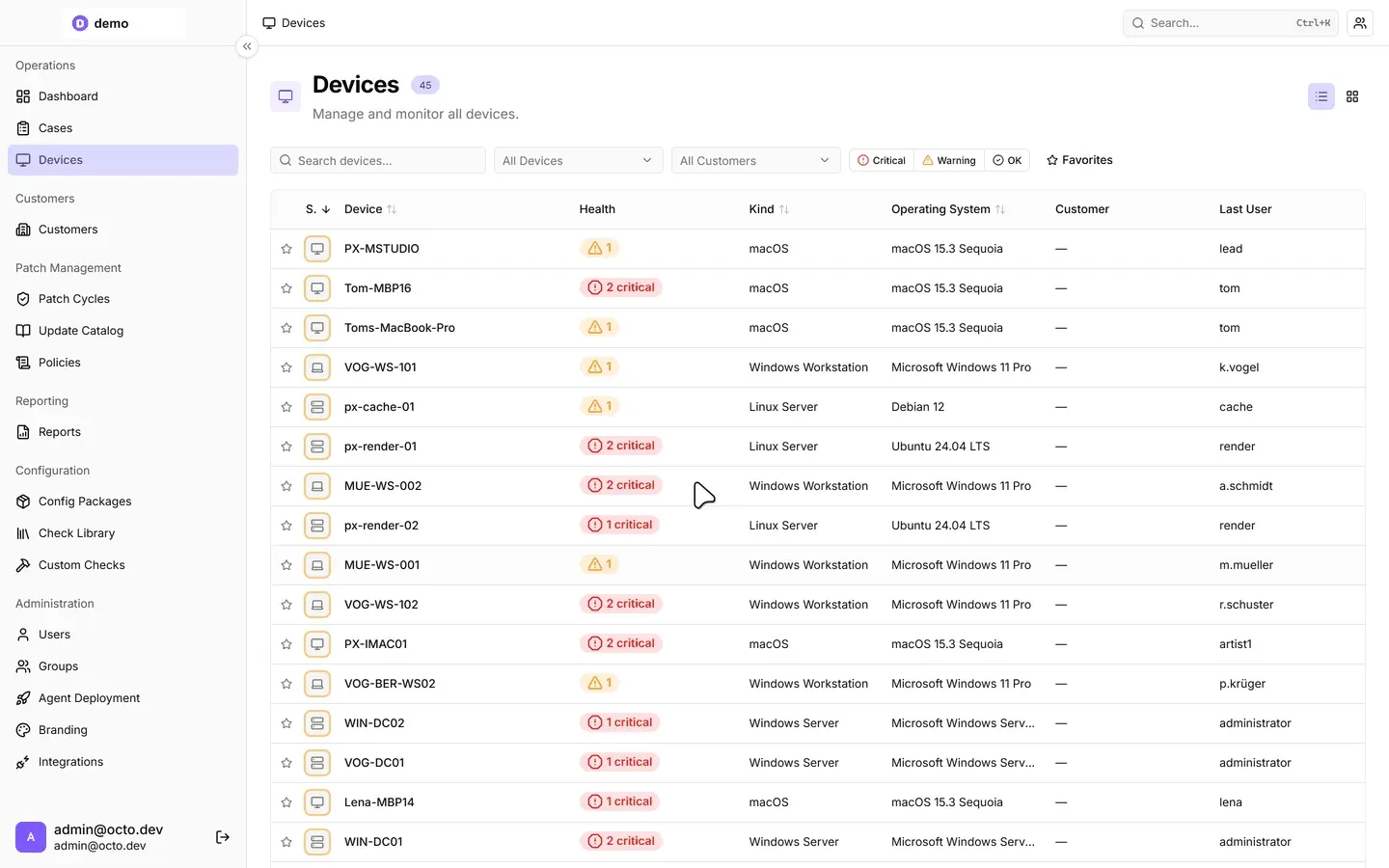Screen dimensions: 1389x868
Task: Open Custom Checks page
Action: [x=123, y=565]
